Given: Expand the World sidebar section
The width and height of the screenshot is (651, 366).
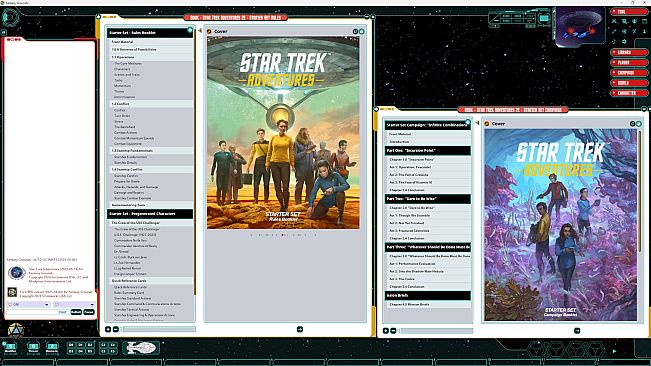Looking at the screenshot, I should 629,83.
